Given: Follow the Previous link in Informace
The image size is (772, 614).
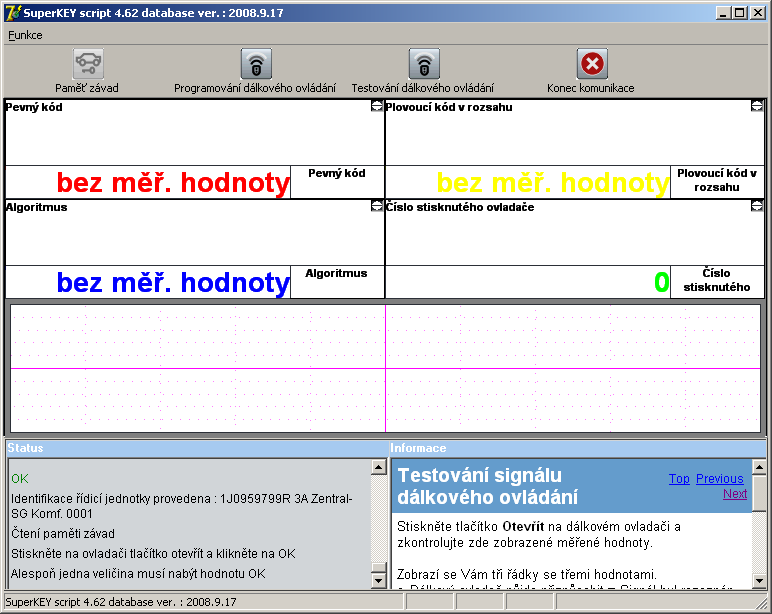Looking at the screenshot, I should tap(719, 479).
